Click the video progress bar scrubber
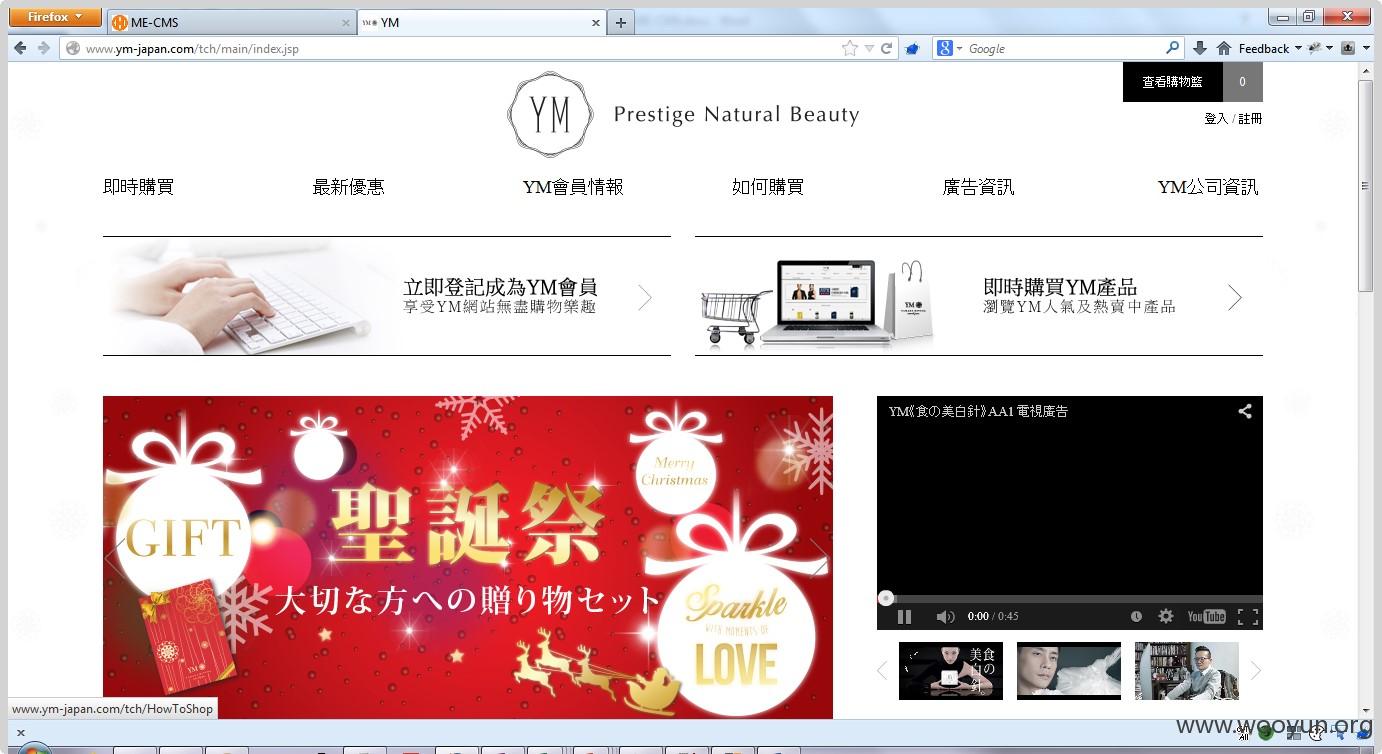 [x=886, y=598]
